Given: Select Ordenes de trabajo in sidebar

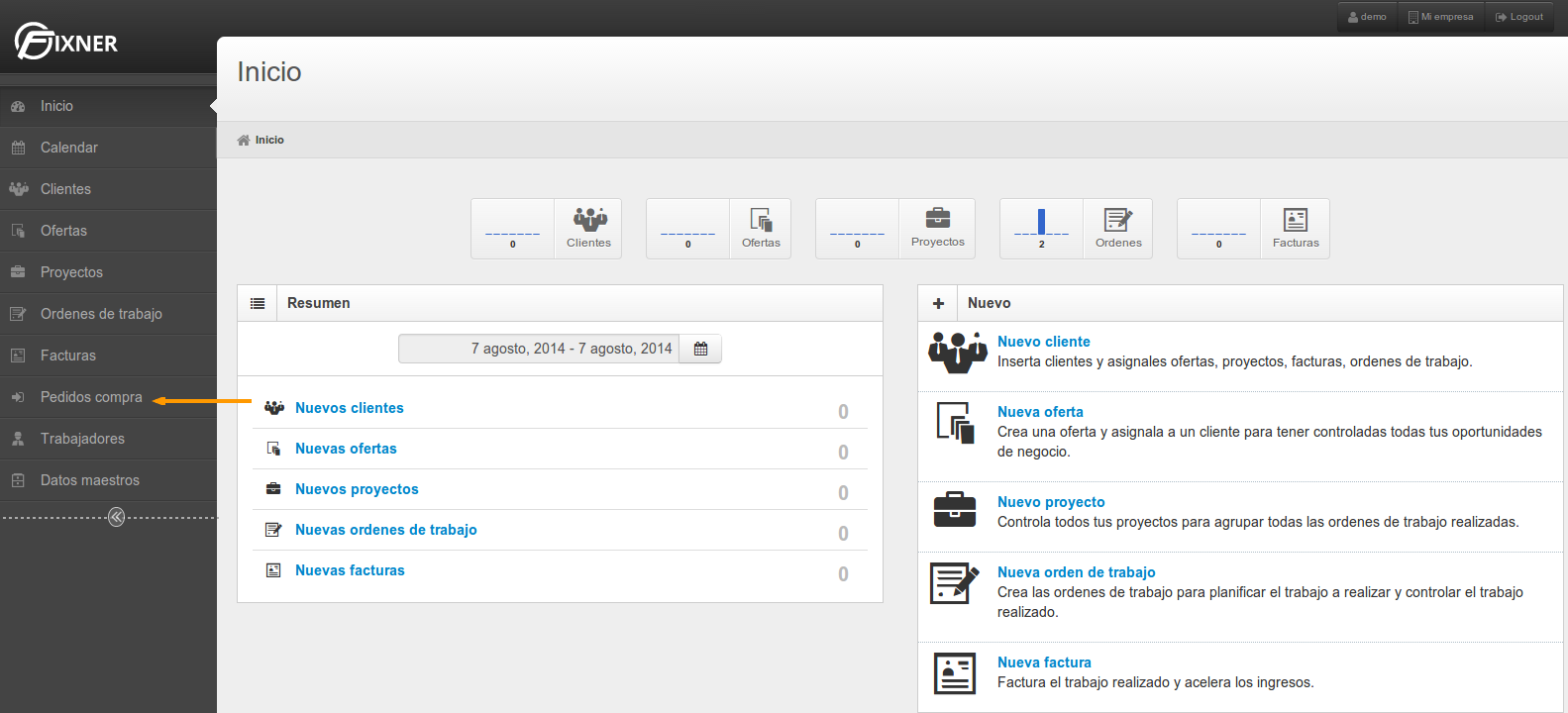Looking at the screenshot, I should click(108, 314).
